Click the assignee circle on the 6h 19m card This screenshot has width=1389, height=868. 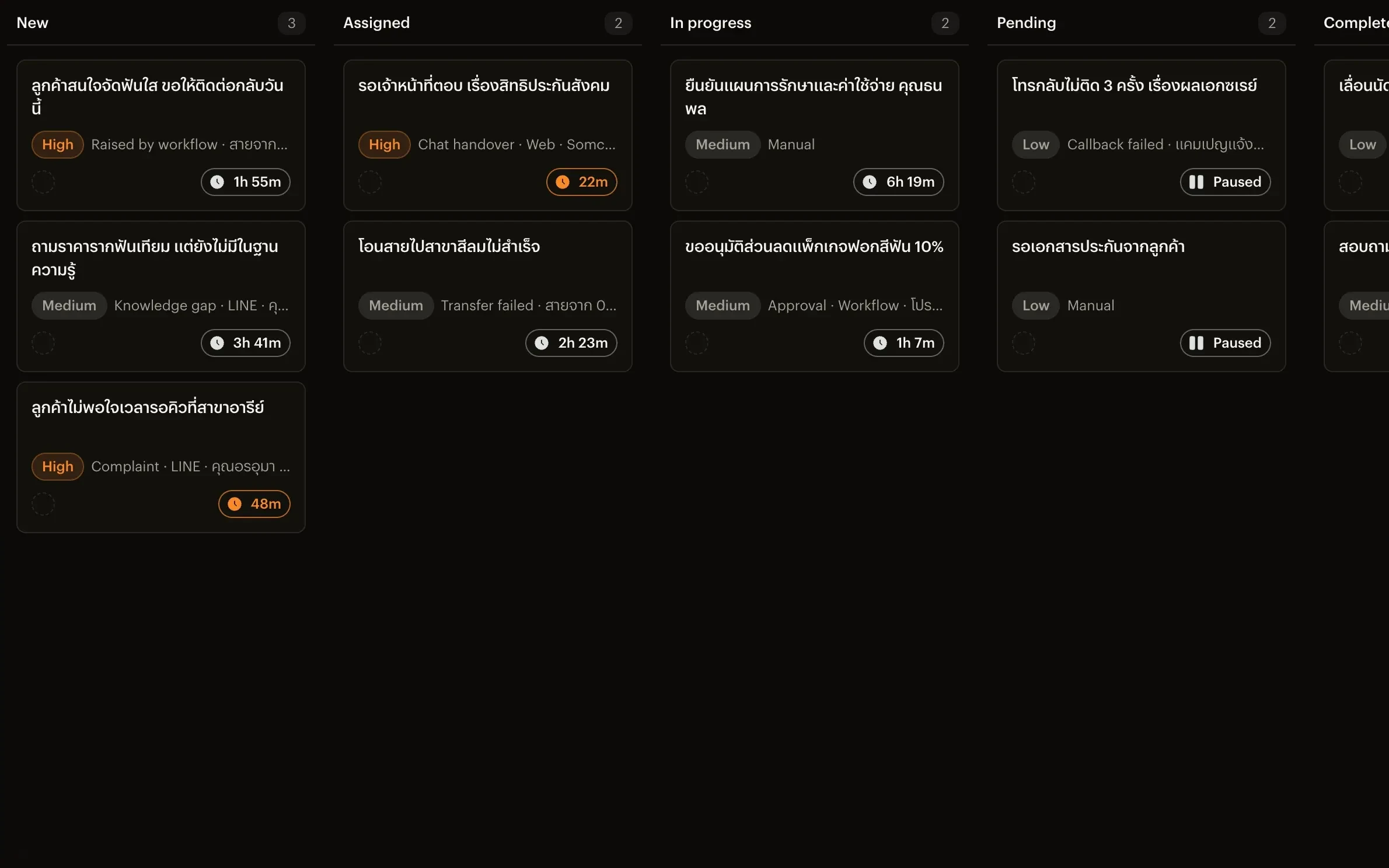[x=697, y=182]
